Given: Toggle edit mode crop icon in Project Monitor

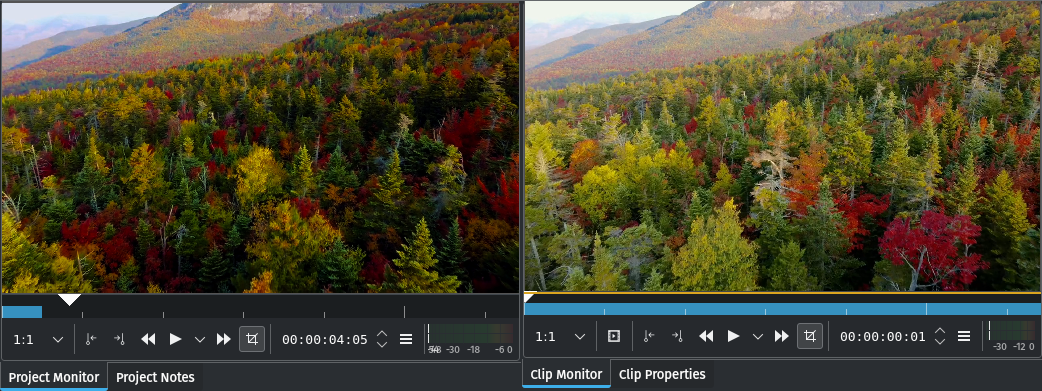Looking at the screenshot, I should [x=252, y=339].
